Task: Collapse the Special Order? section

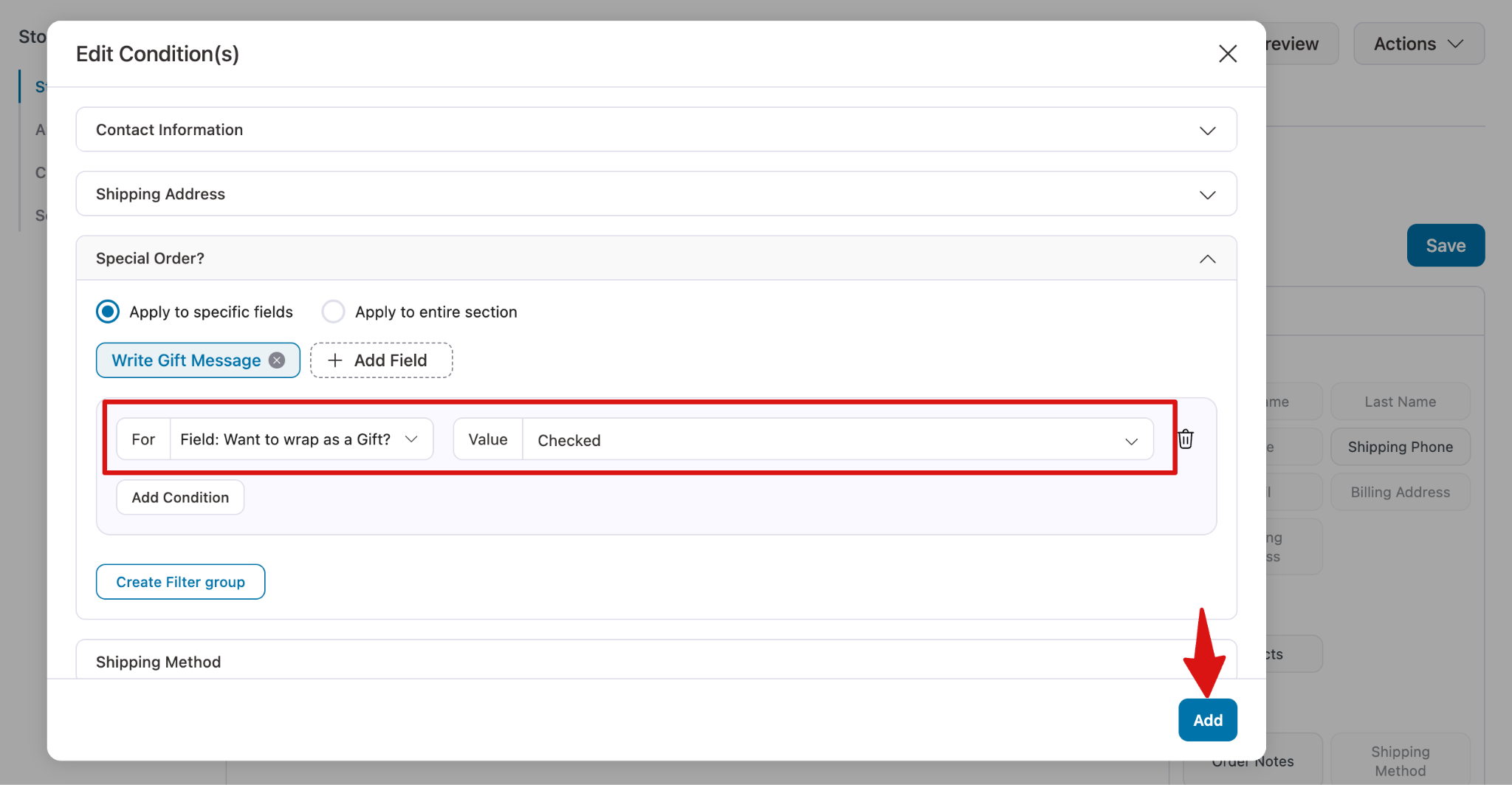Action: [1207, 259]
